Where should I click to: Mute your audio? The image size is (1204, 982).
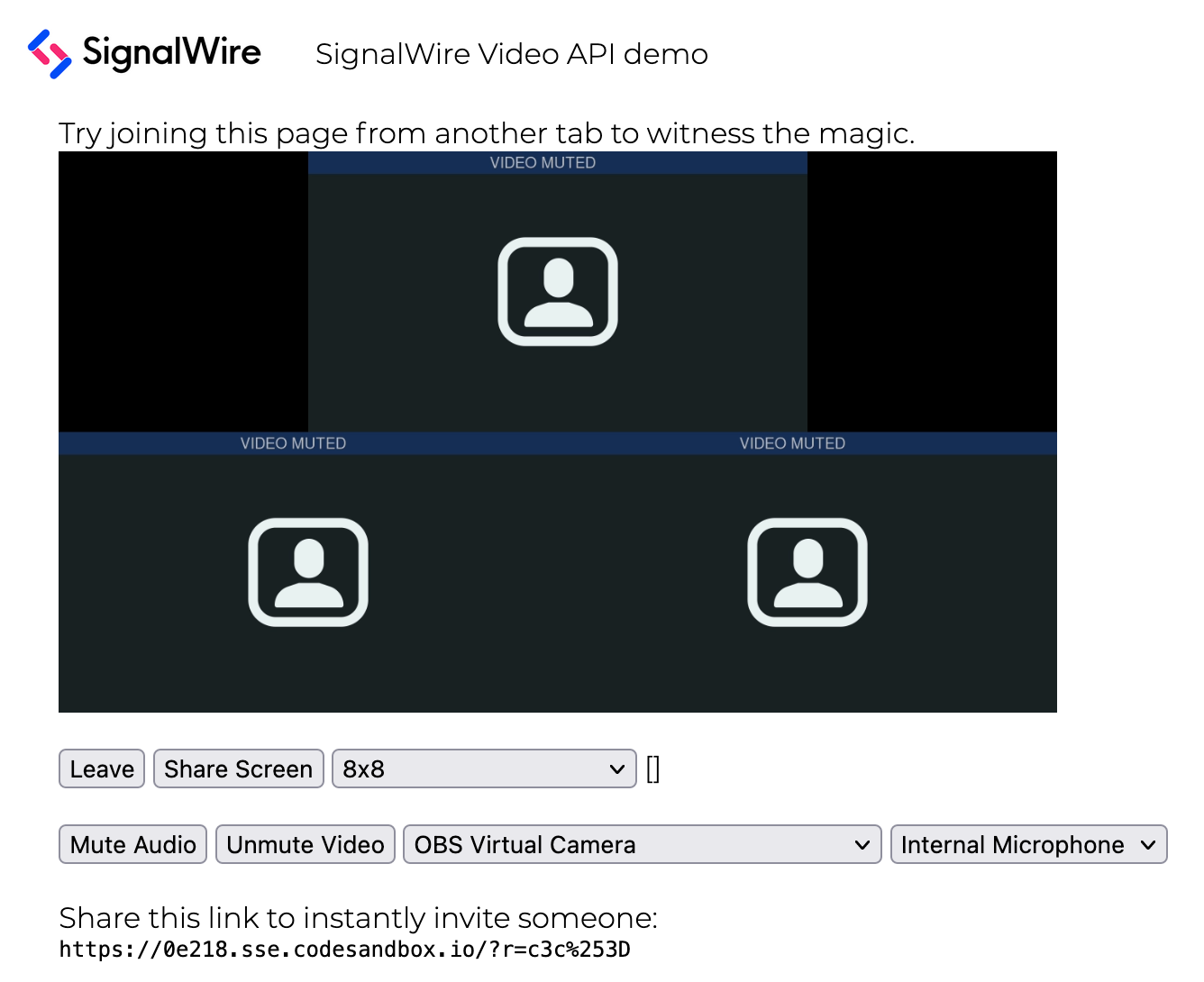[132, 844]
